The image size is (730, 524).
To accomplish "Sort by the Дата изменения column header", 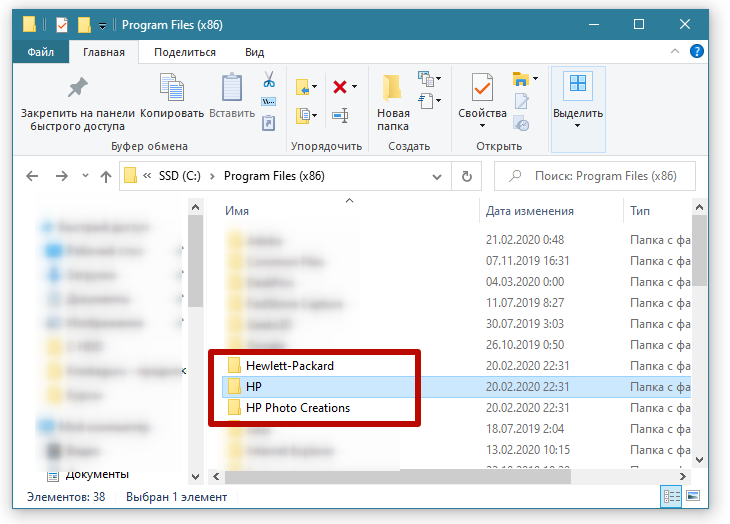I will pos(529,211).
